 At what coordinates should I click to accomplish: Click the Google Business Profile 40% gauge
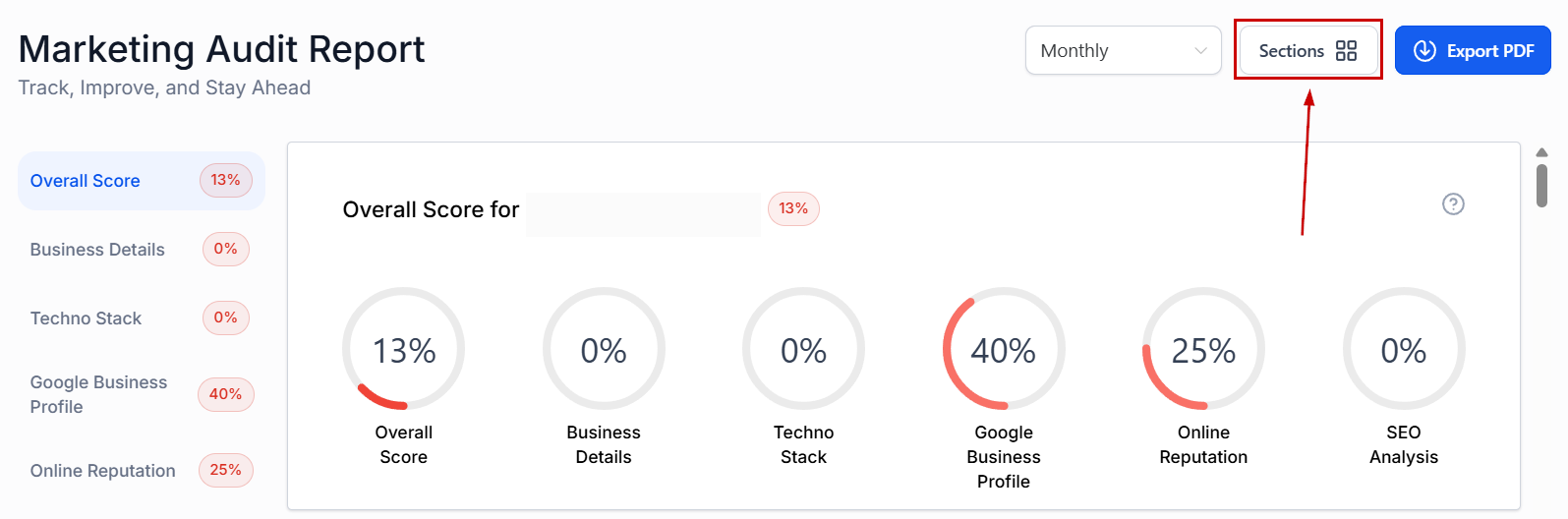[x=1004, y=349]
